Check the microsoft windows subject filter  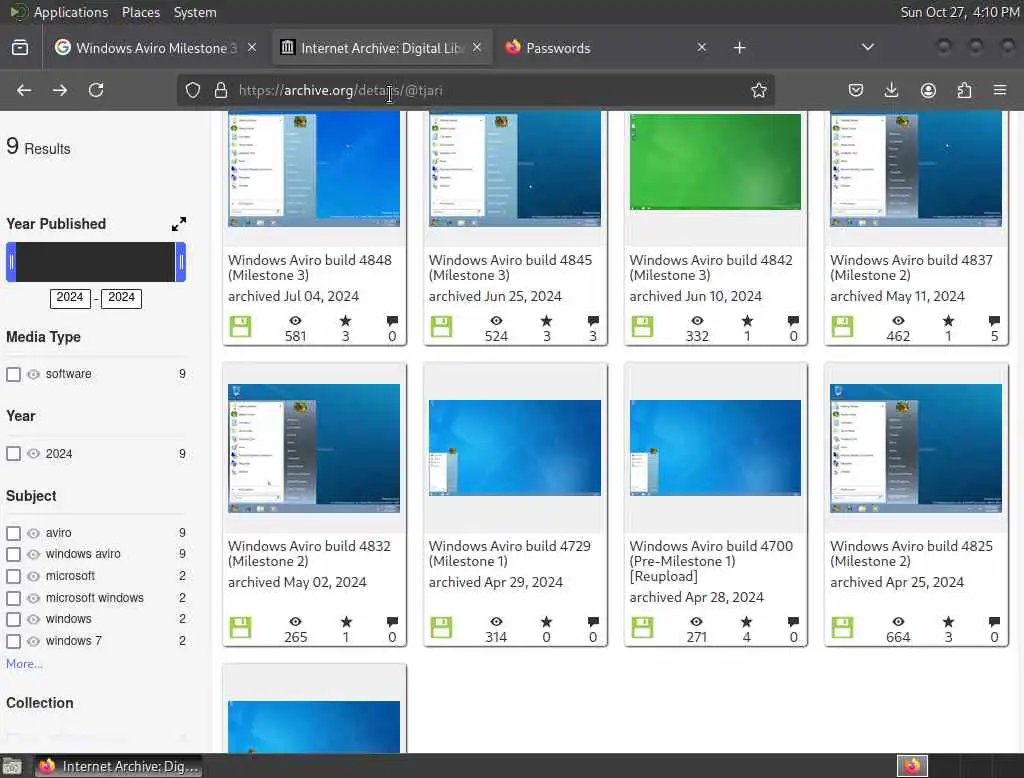13,598
